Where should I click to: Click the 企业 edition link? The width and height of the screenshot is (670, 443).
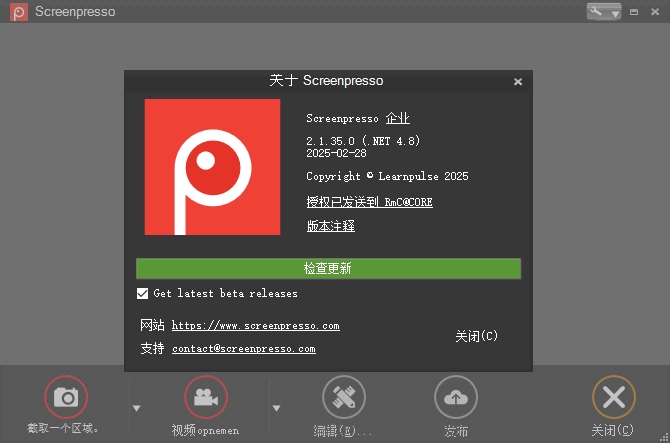397,118
